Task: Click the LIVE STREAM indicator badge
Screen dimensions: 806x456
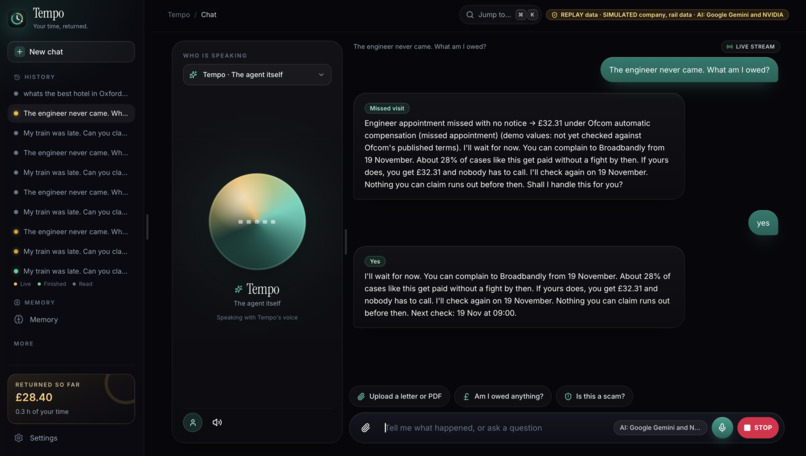Action: pyautogui.click(x=750, y=46)
